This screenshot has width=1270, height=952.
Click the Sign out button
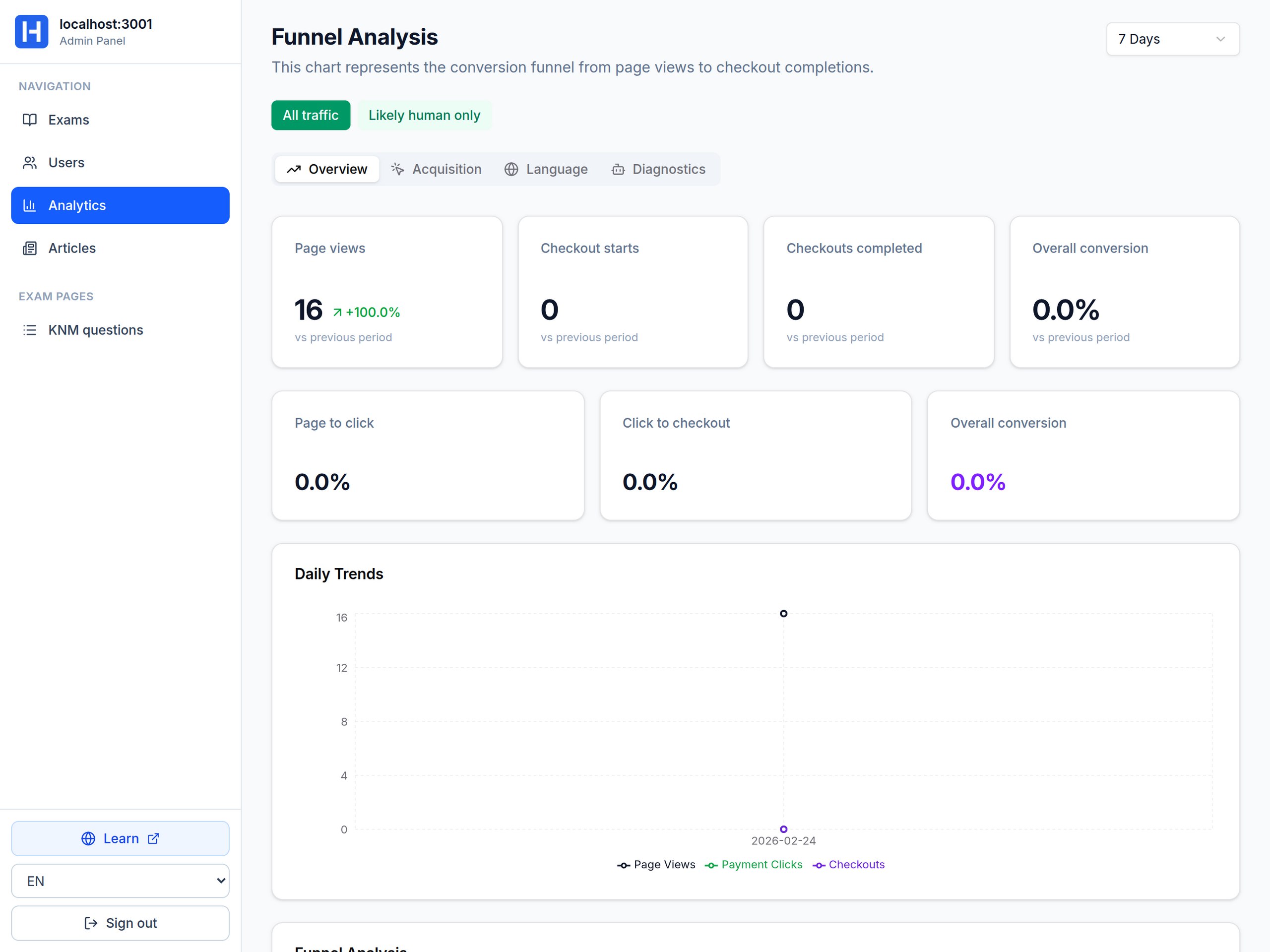(120, 923)
